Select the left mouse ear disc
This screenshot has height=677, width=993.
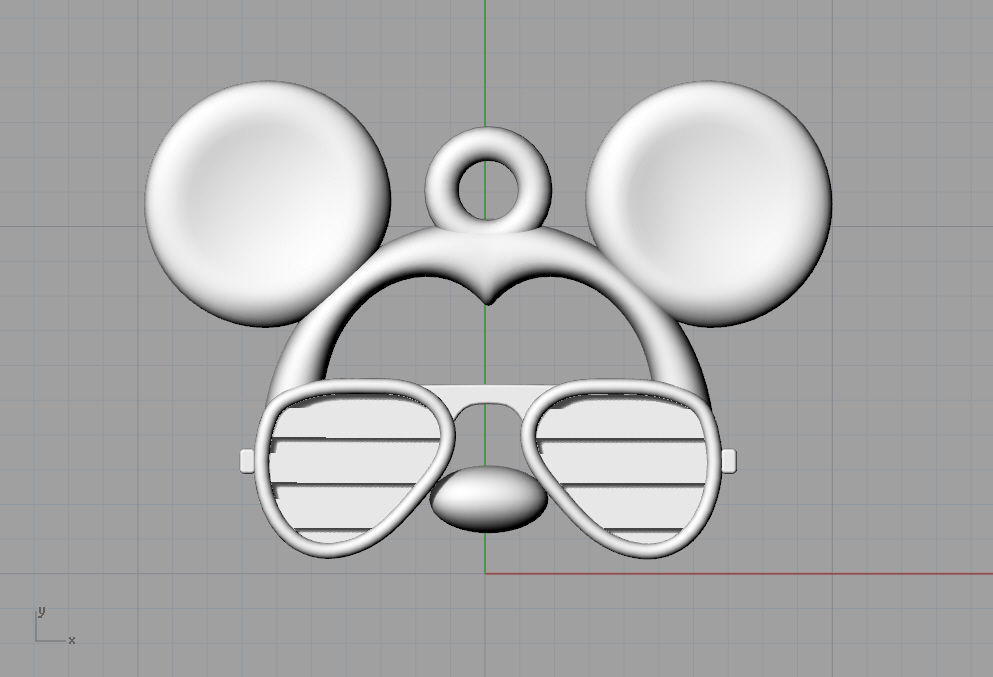(x=267, y=204)
